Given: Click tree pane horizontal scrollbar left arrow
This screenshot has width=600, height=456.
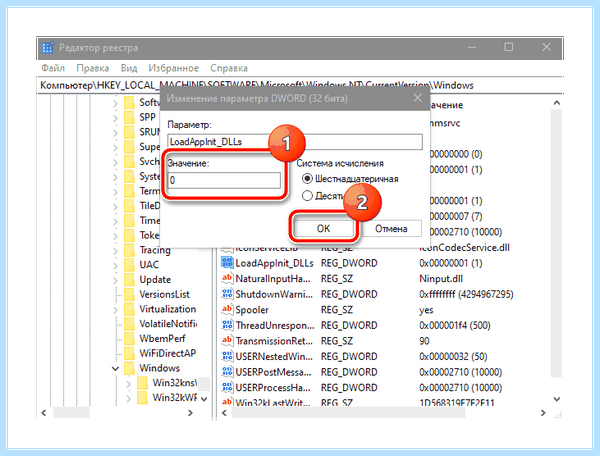Looking at the screenshot, I should click(x=44, y=413).
